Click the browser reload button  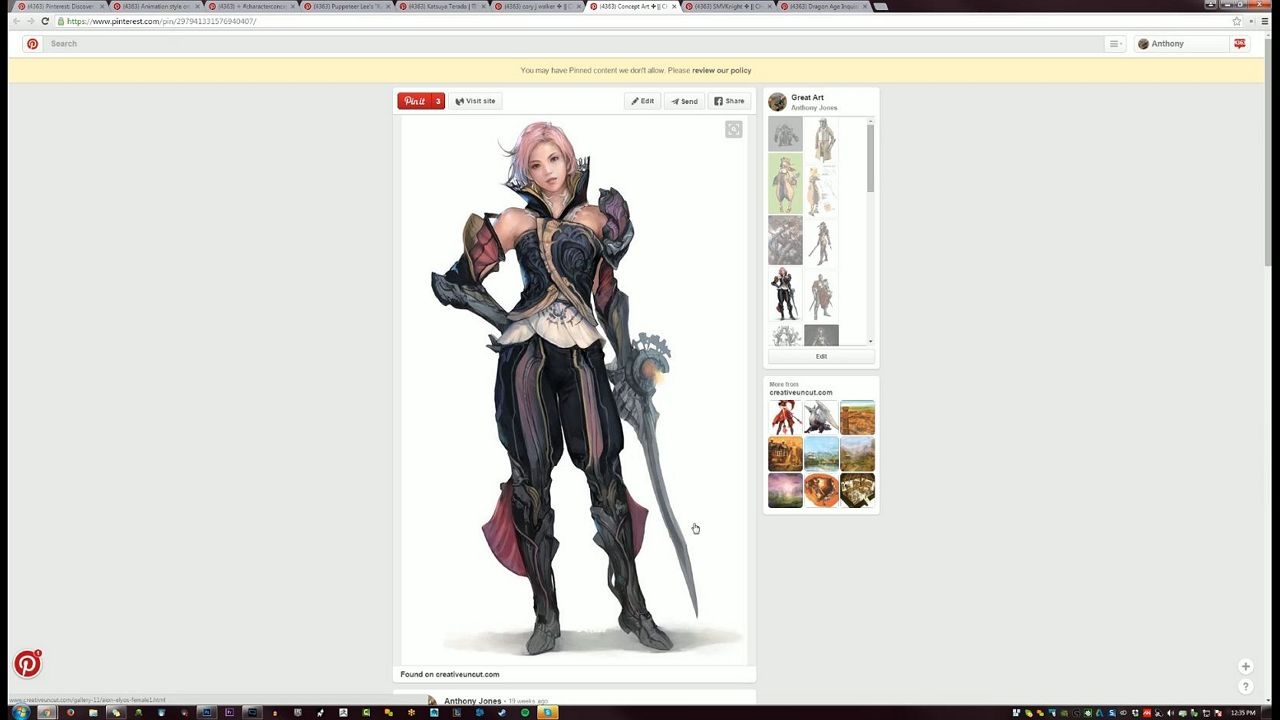pyautogui.click(x=45, y=21)
